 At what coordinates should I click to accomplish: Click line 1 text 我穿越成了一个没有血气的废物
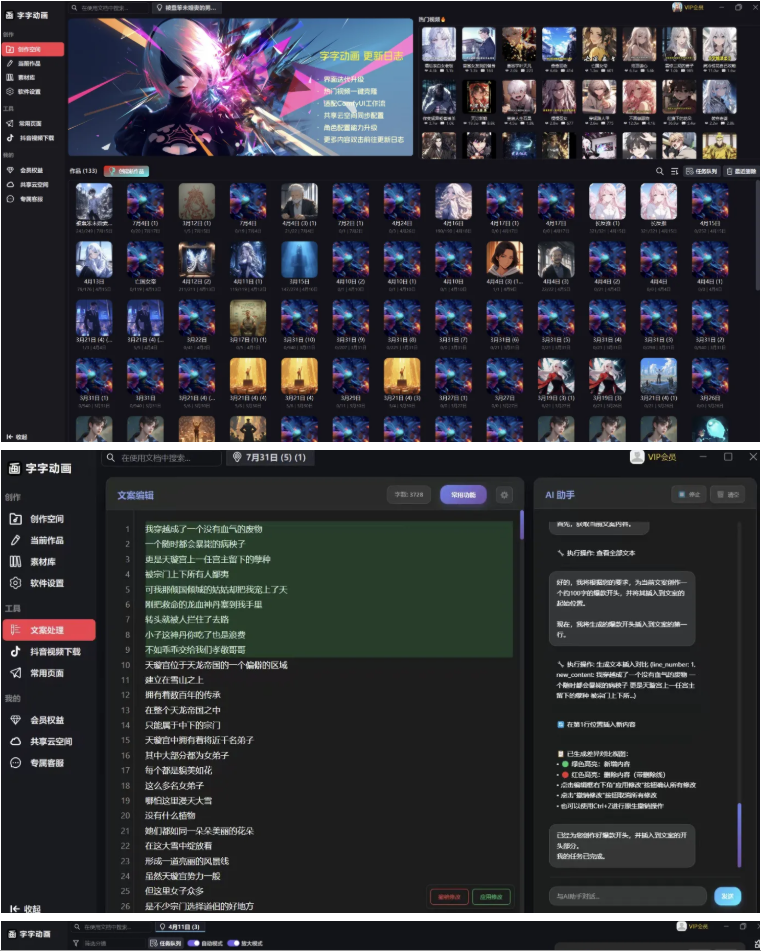[203, 529]
